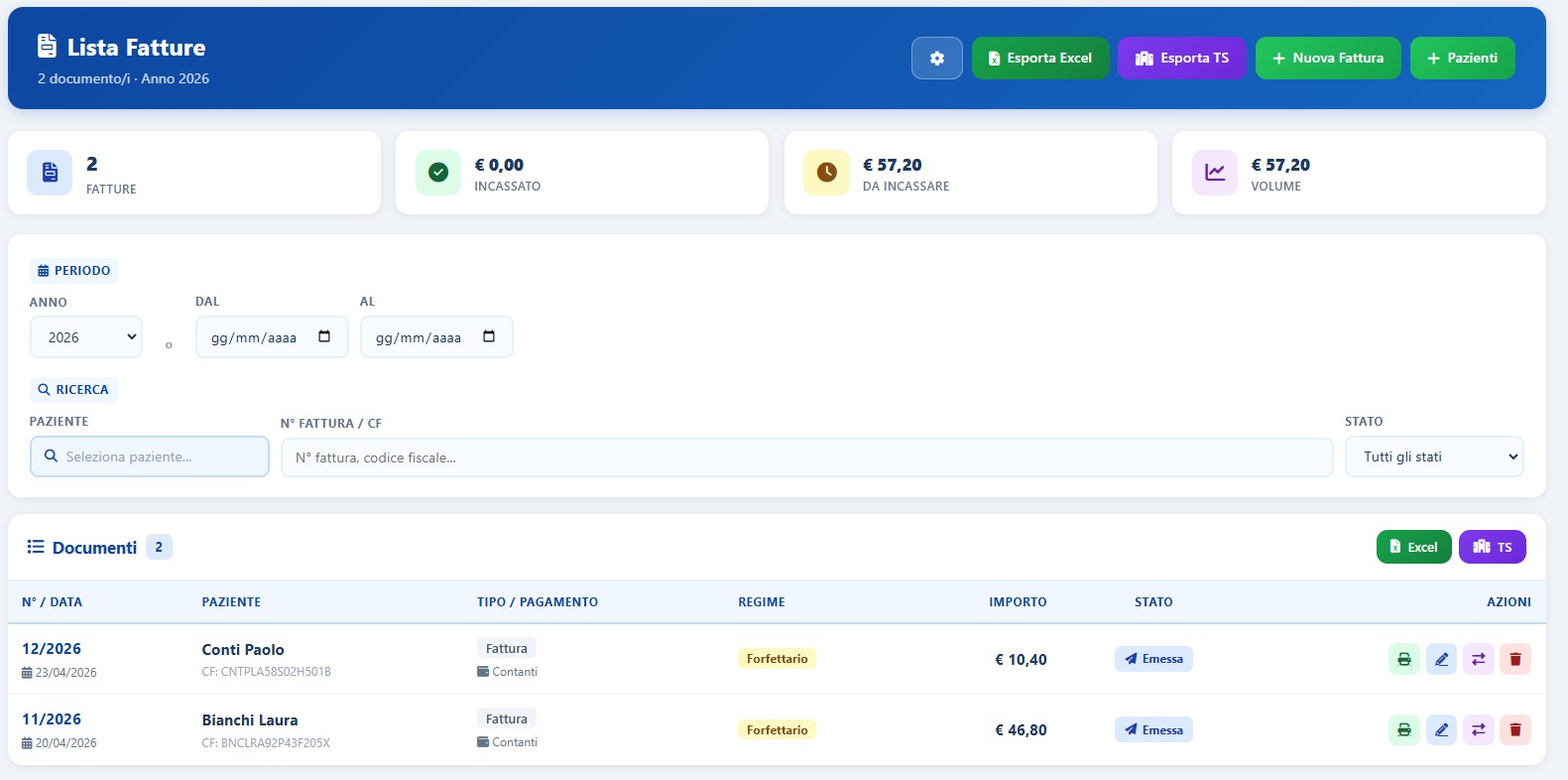Click invoice number 12/2026

pos(52,649)
